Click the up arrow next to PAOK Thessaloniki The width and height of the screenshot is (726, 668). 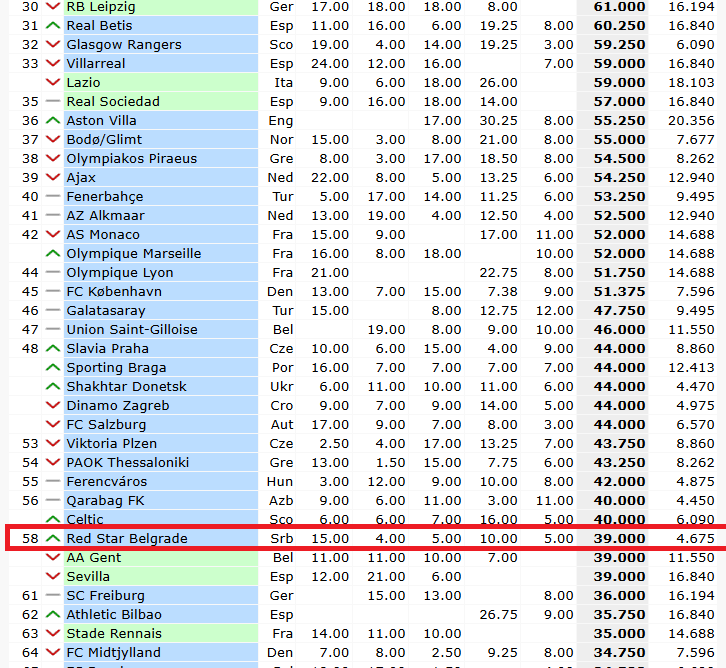(53, 463)
